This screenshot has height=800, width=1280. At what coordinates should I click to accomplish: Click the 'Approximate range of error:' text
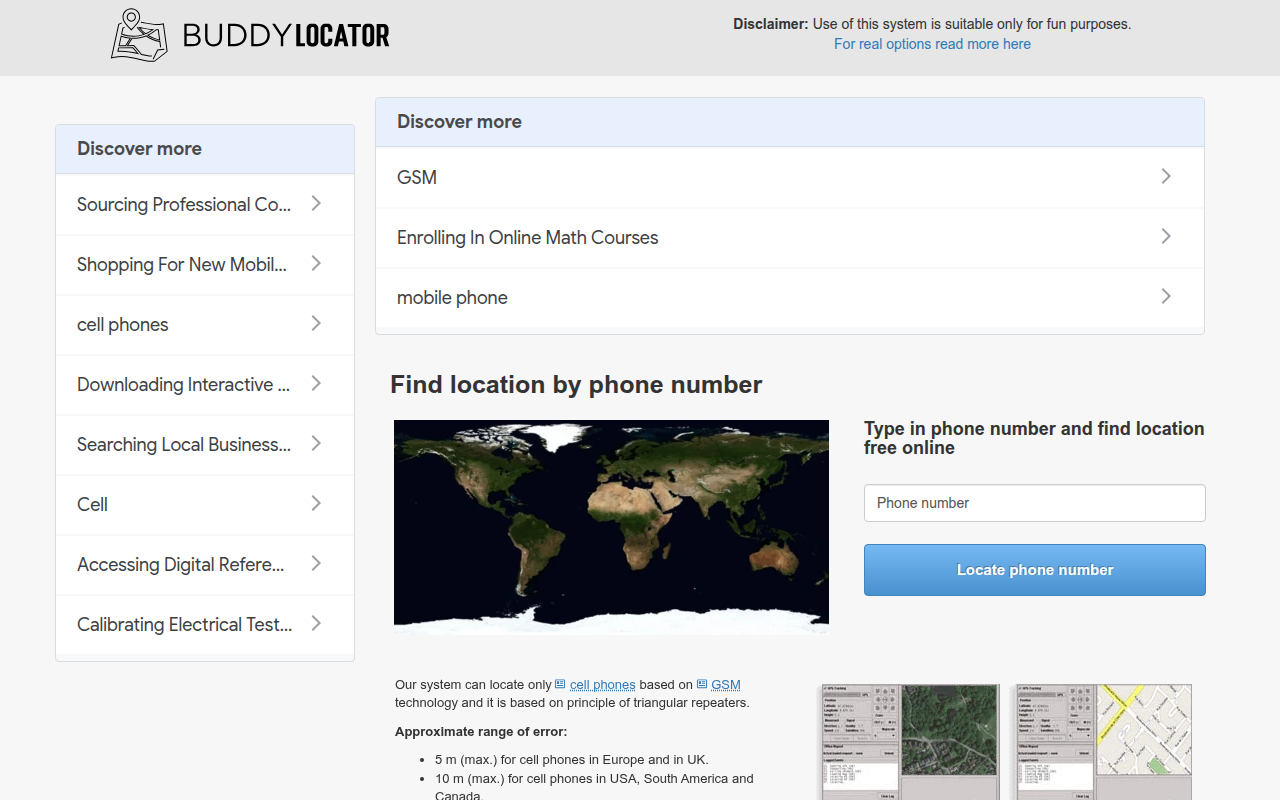coord(481,732)
